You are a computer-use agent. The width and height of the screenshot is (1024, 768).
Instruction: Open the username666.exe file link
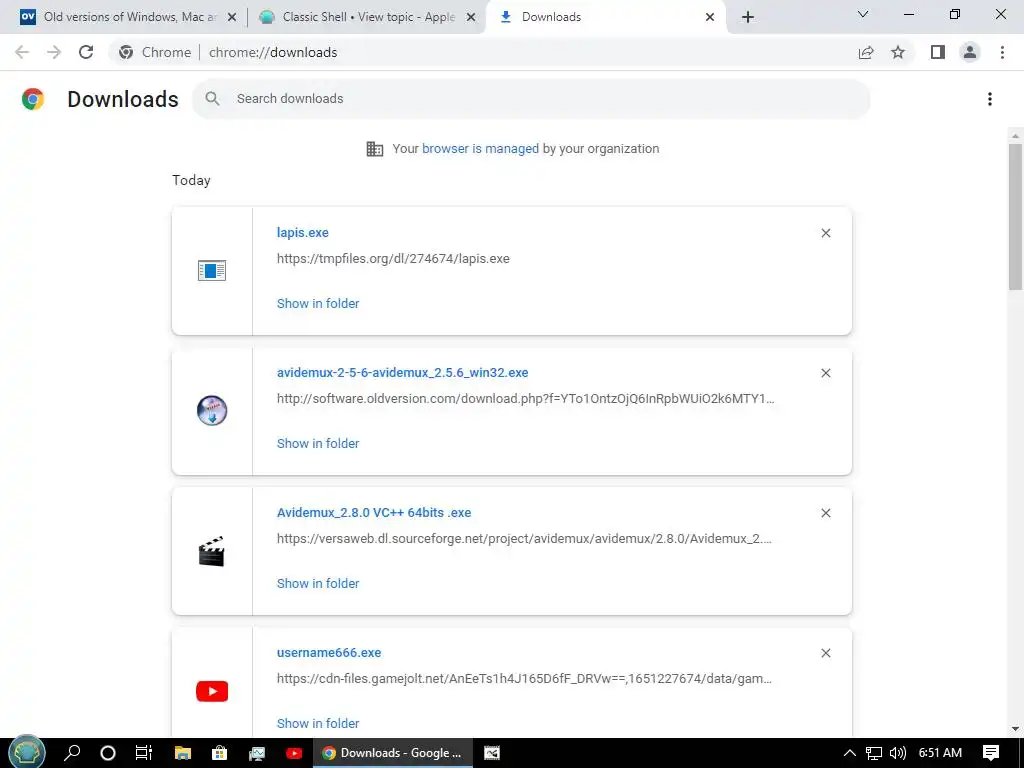click(328, 652)
